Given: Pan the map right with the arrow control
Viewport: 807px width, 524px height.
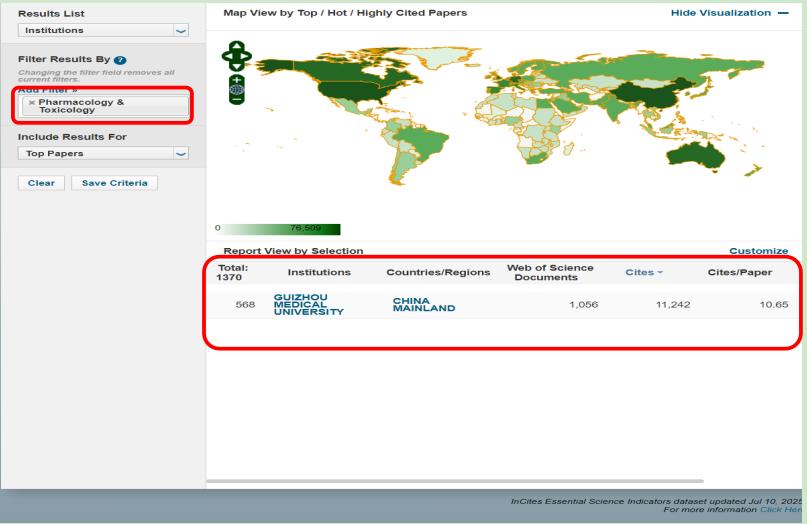Looking at the screenshot, I should click(x=247, y=56).
